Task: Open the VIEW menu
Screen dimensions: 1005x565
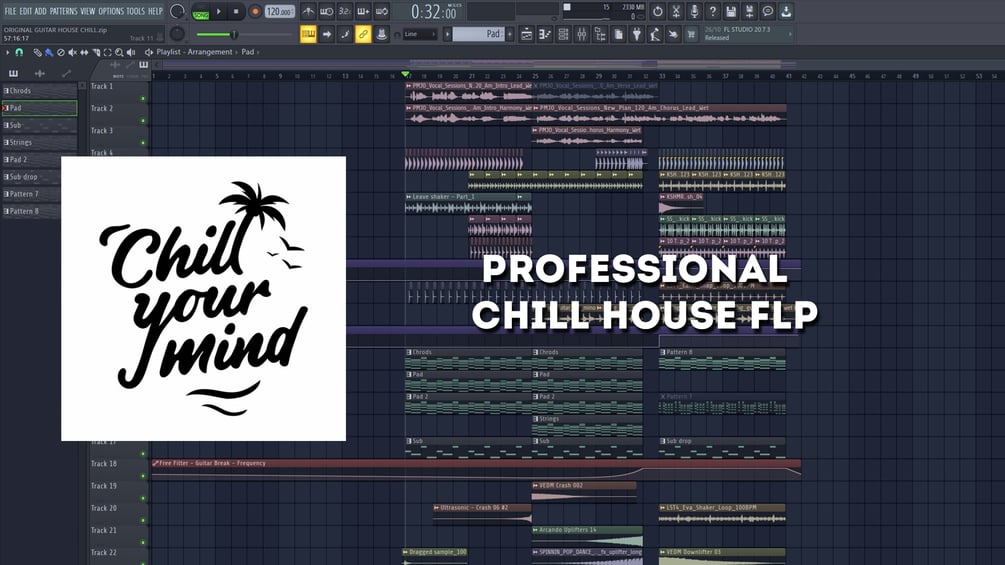Action: (88, 11)
